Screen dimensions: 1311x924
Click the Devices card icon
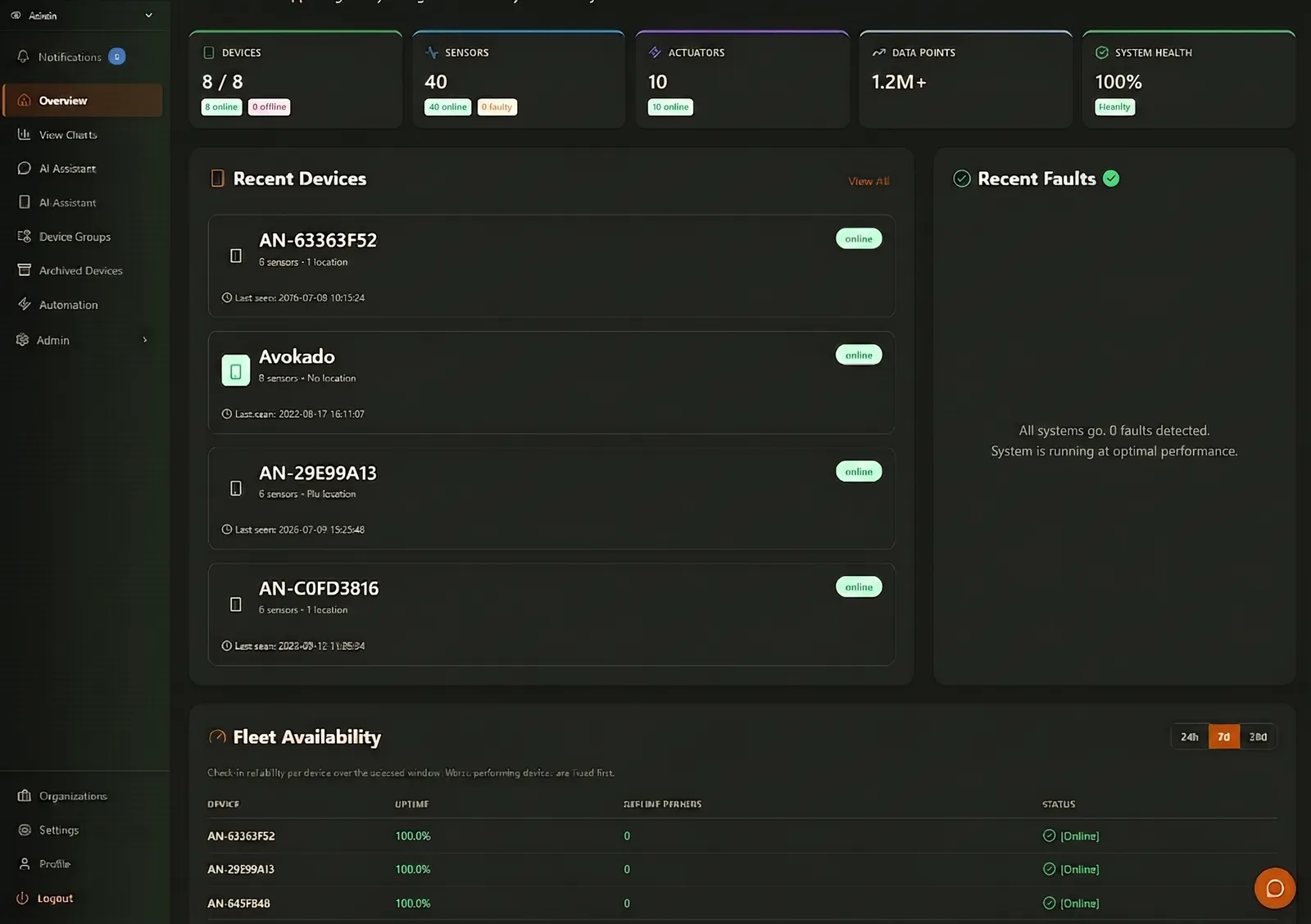tap(208, 52)
